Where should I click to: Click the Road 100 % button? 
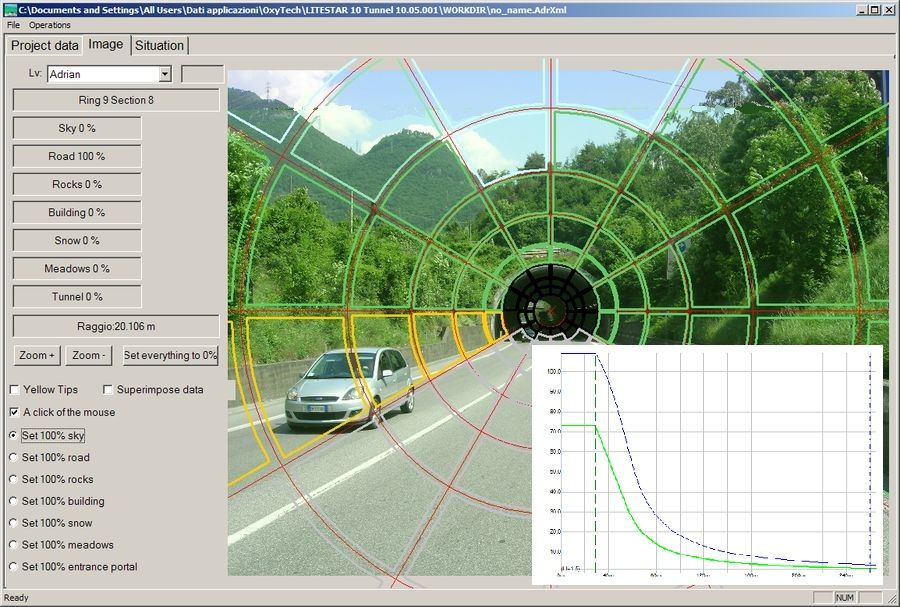(77, 157)
